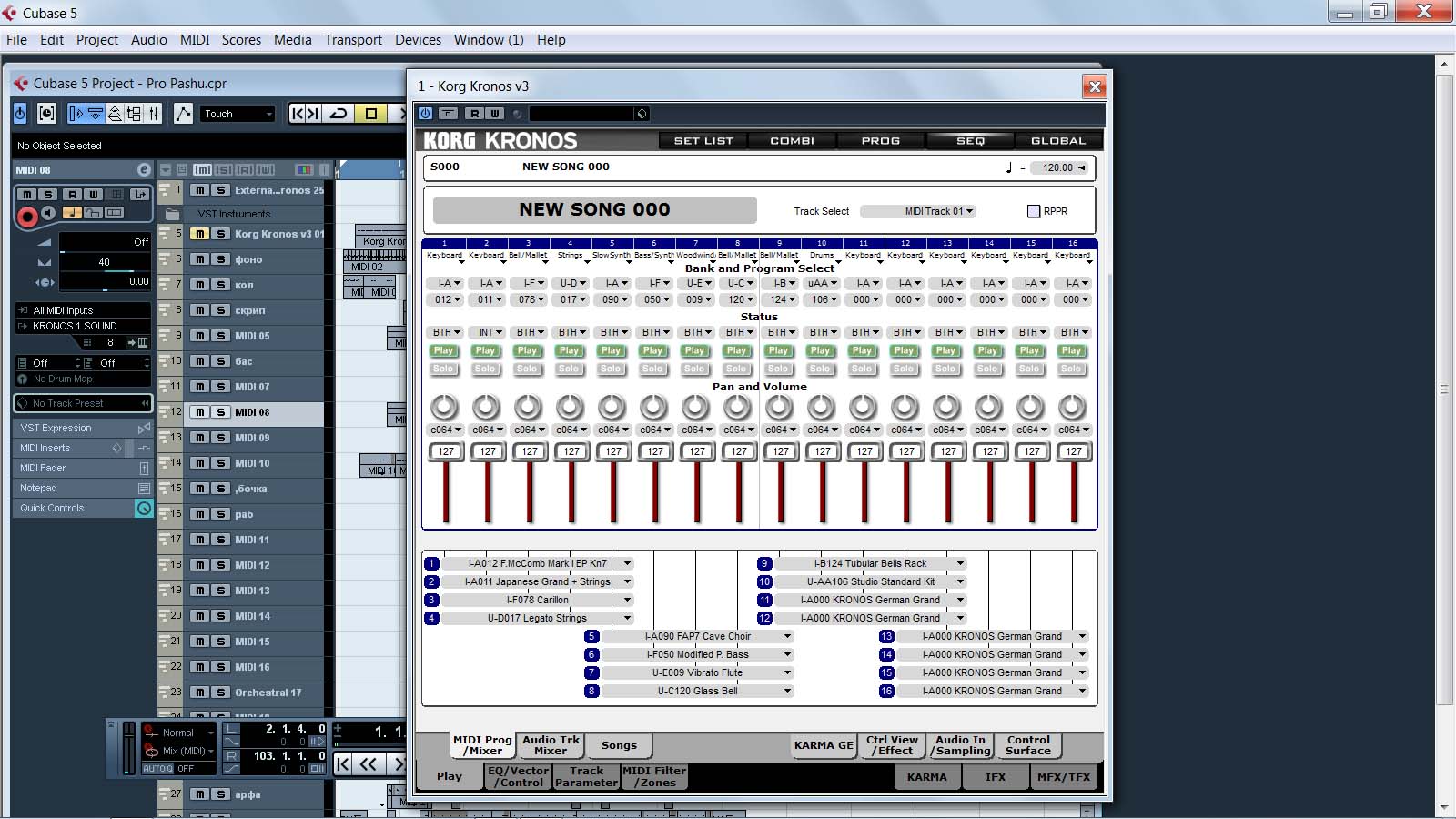Click the Input/Output Channels icon in the inspector
The height and width of the screenshot is (819, 1456).
point(138,194)
